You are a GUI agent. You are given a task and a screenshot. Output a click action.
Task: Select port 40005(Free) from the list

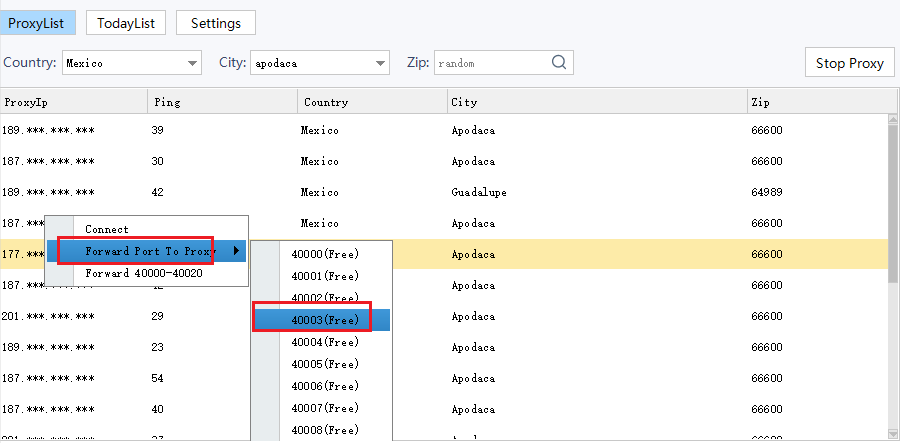(x=324, y=364)
